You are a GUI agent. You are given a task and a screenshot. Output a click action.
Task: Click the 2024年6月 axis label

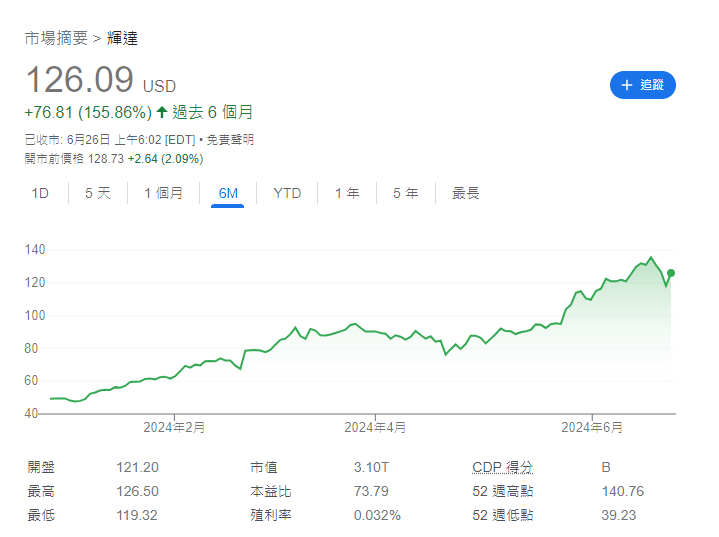tap(592, 427)
